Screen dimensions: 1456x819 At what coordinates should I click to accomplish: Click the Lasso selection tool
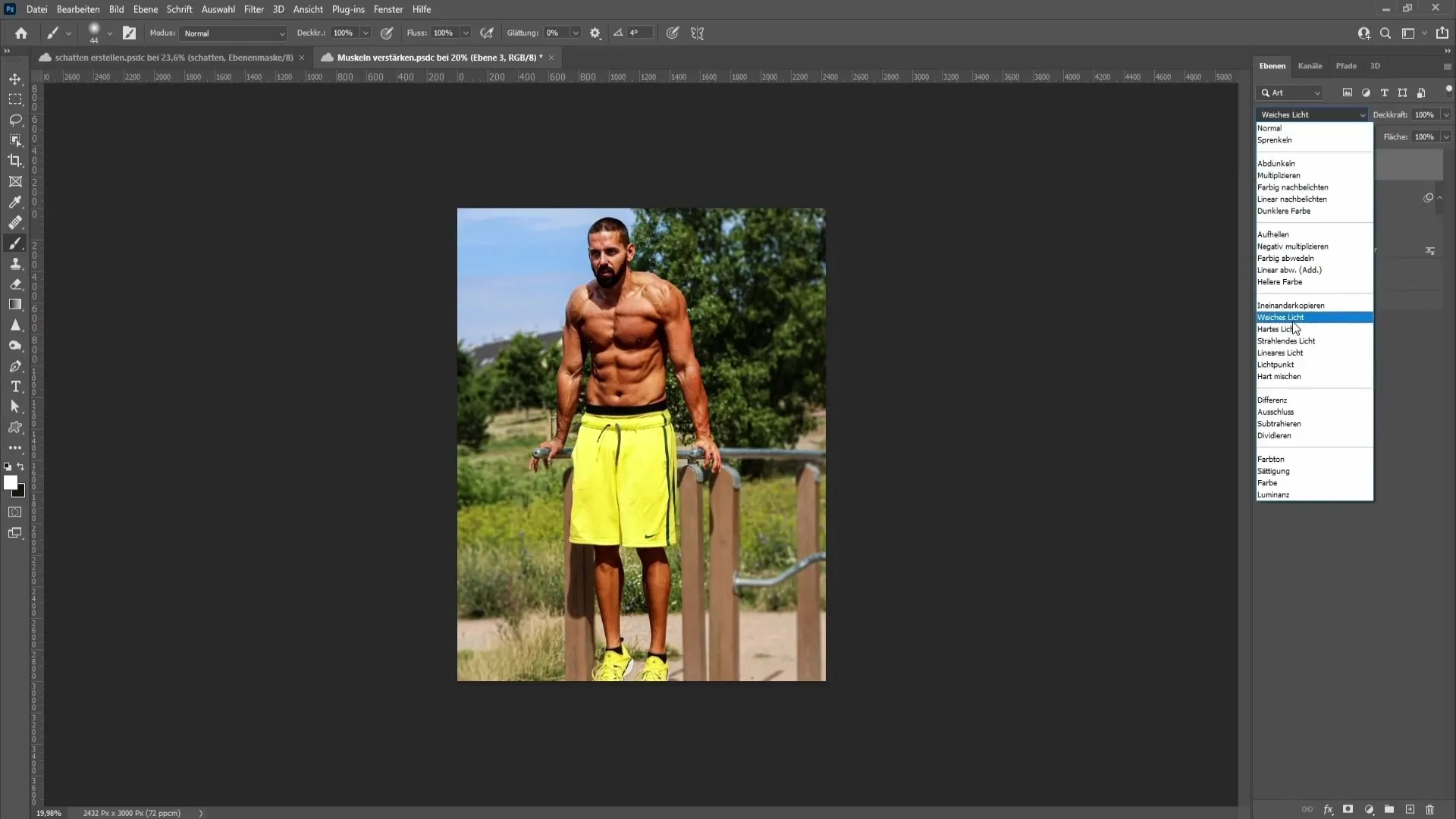coord(15,119)
